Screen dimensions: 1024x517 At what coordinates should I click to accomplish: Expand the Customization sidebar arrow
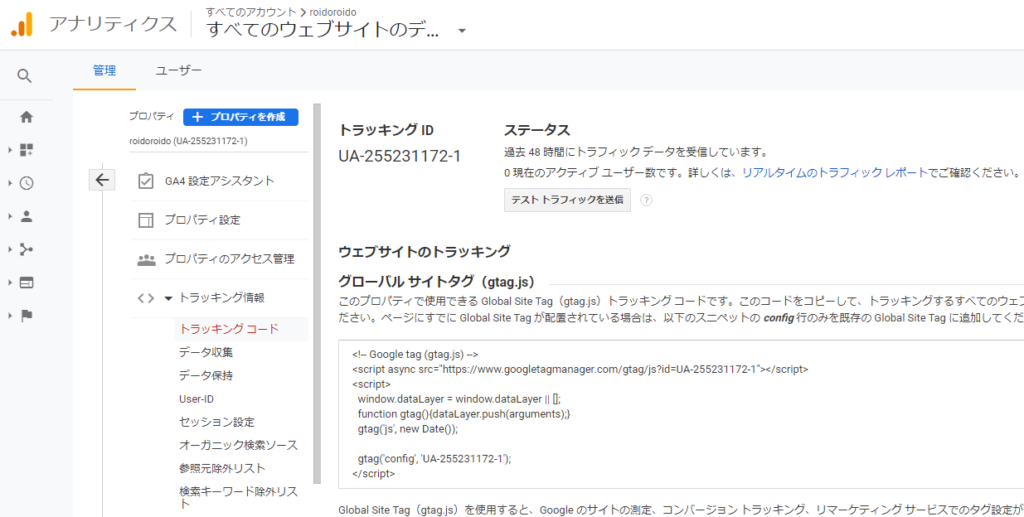click(x=10, y=151)
